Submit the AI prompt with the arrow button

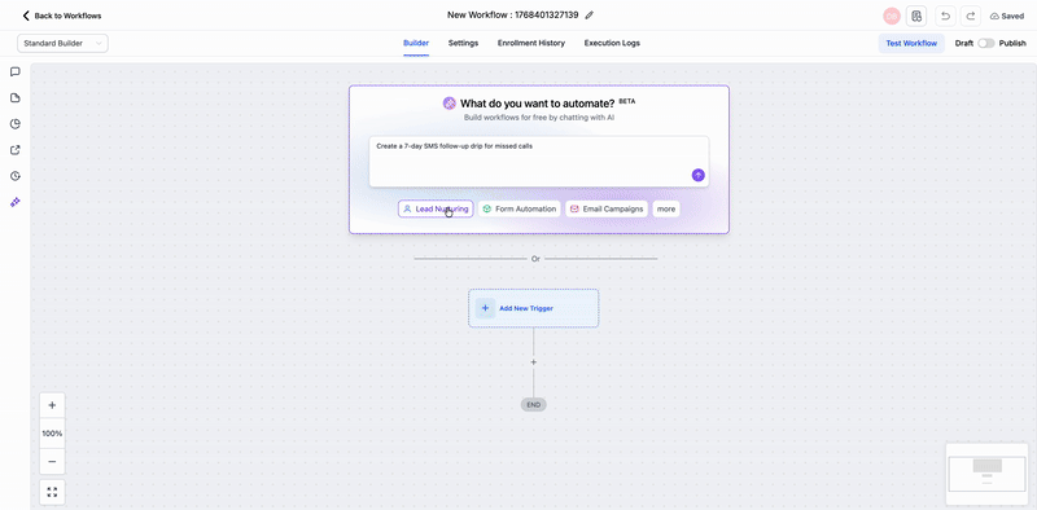click(x=698, y=175)
